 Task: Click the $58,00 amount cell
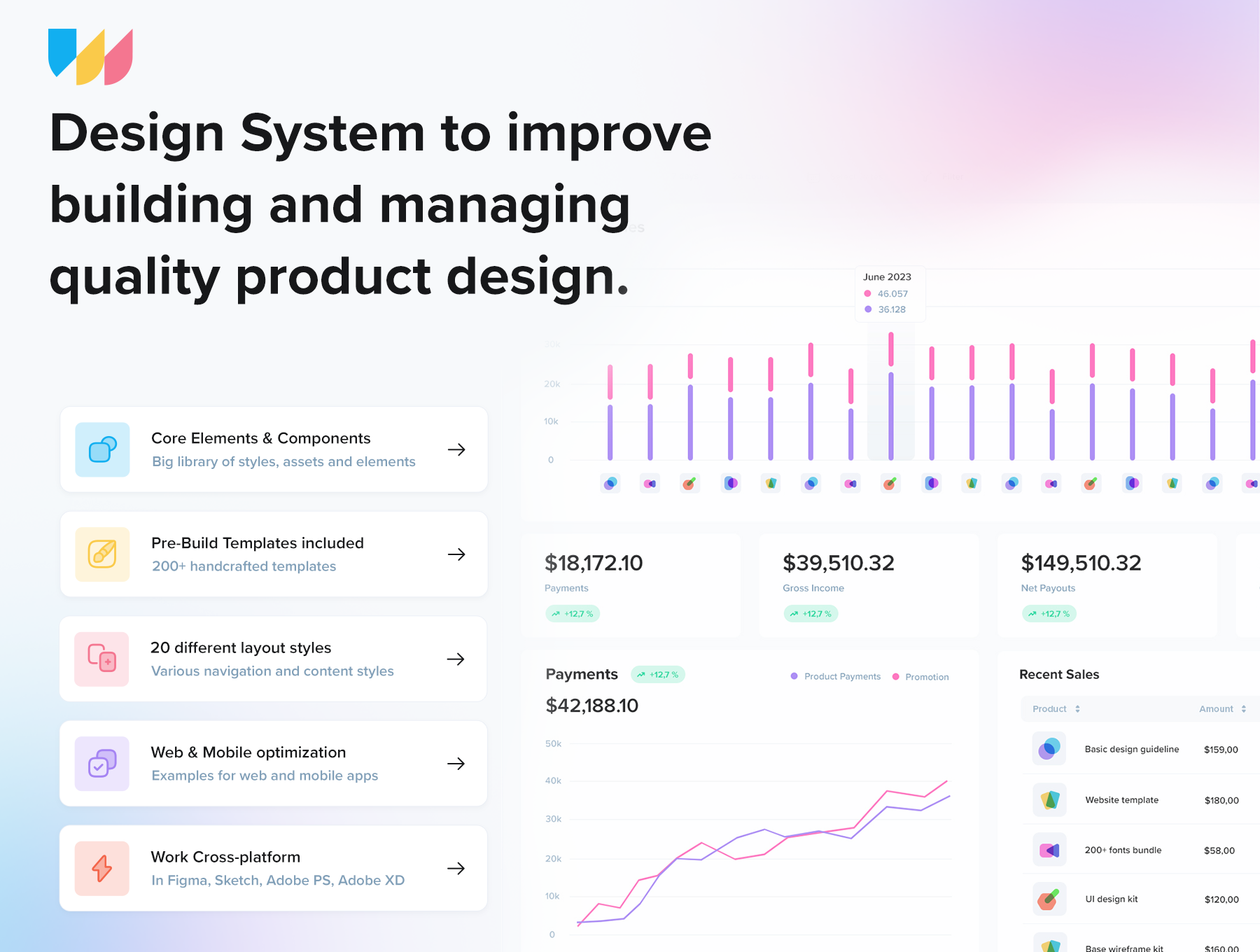coord(1219,850)
